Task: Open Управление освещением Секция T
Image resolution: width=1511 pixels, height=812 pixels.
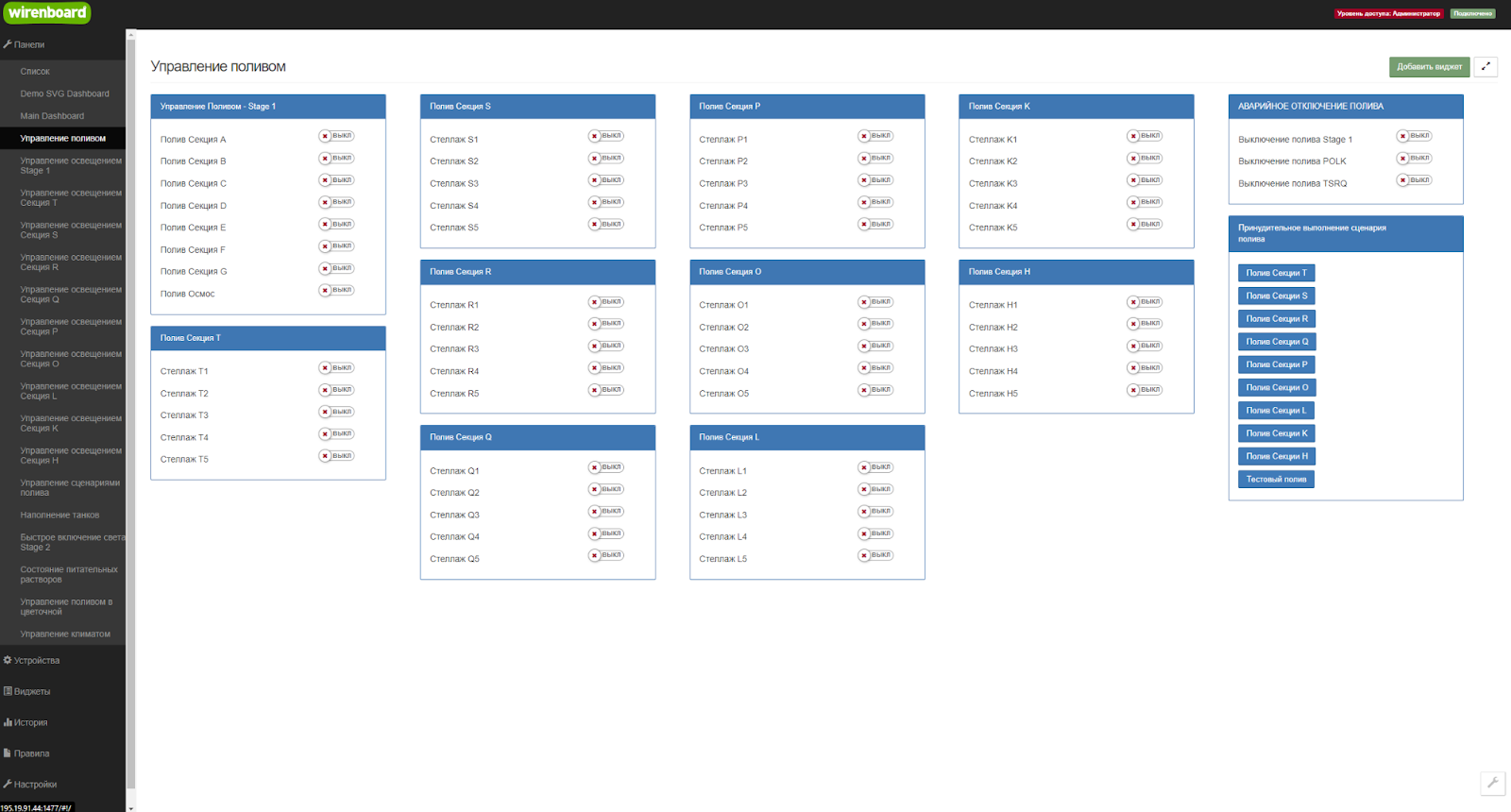Action: point(62,198)
